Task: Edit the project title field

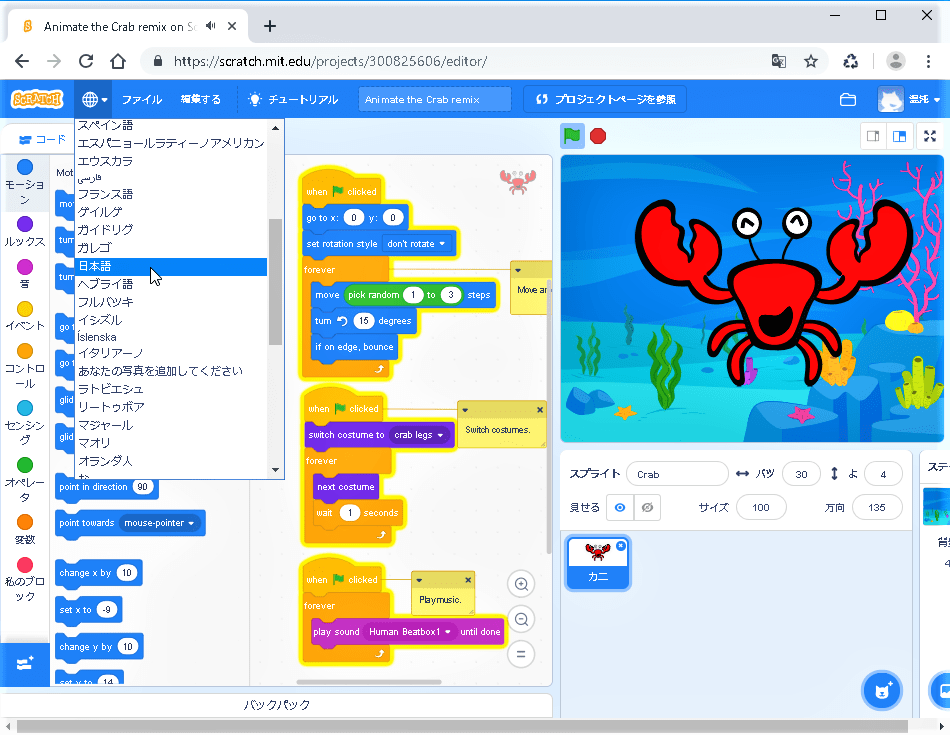Action: click(434, 99)
